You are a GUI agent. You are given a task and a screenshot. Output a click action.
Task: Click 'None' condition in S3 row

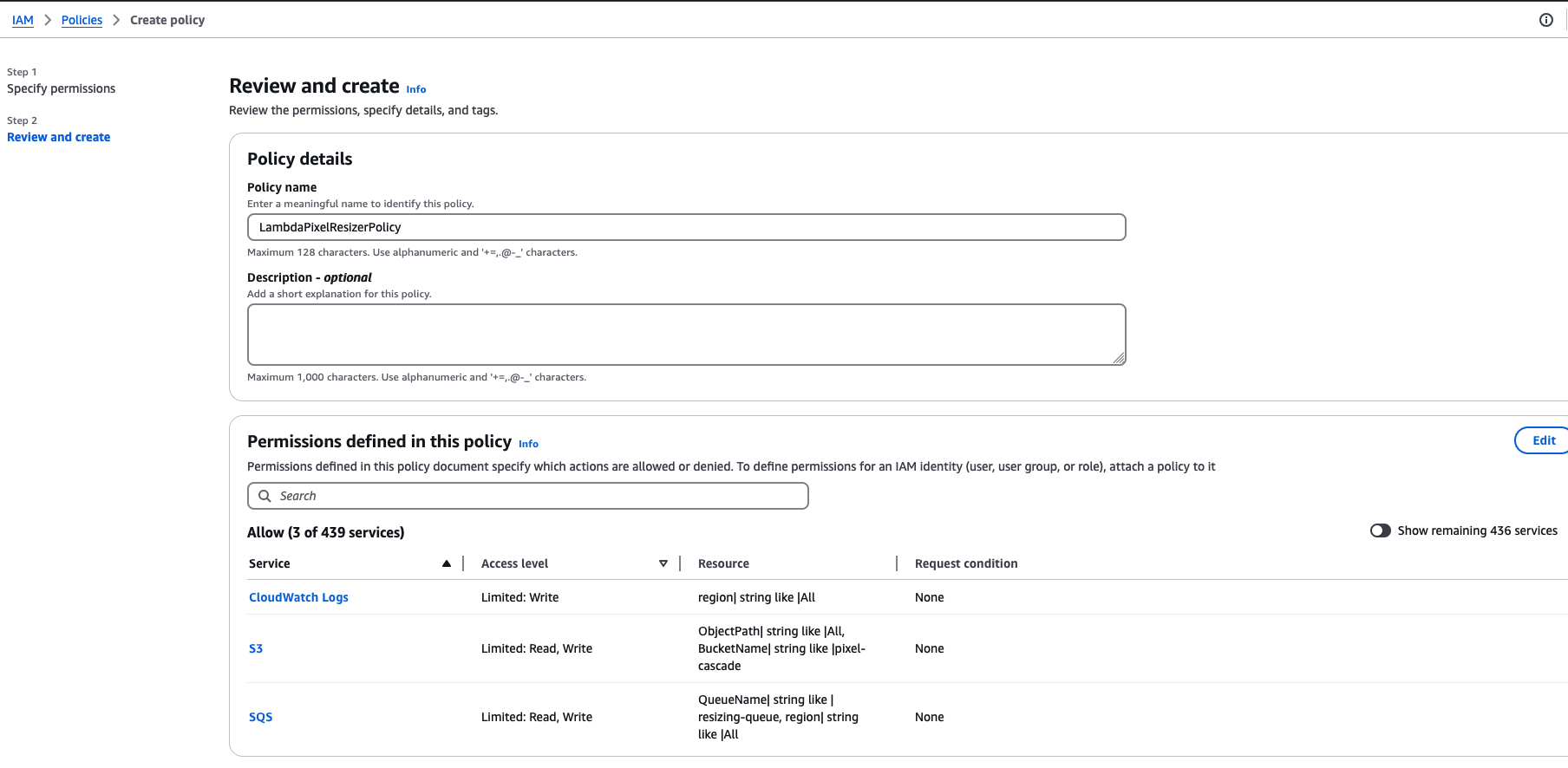(x=929, y=648)
